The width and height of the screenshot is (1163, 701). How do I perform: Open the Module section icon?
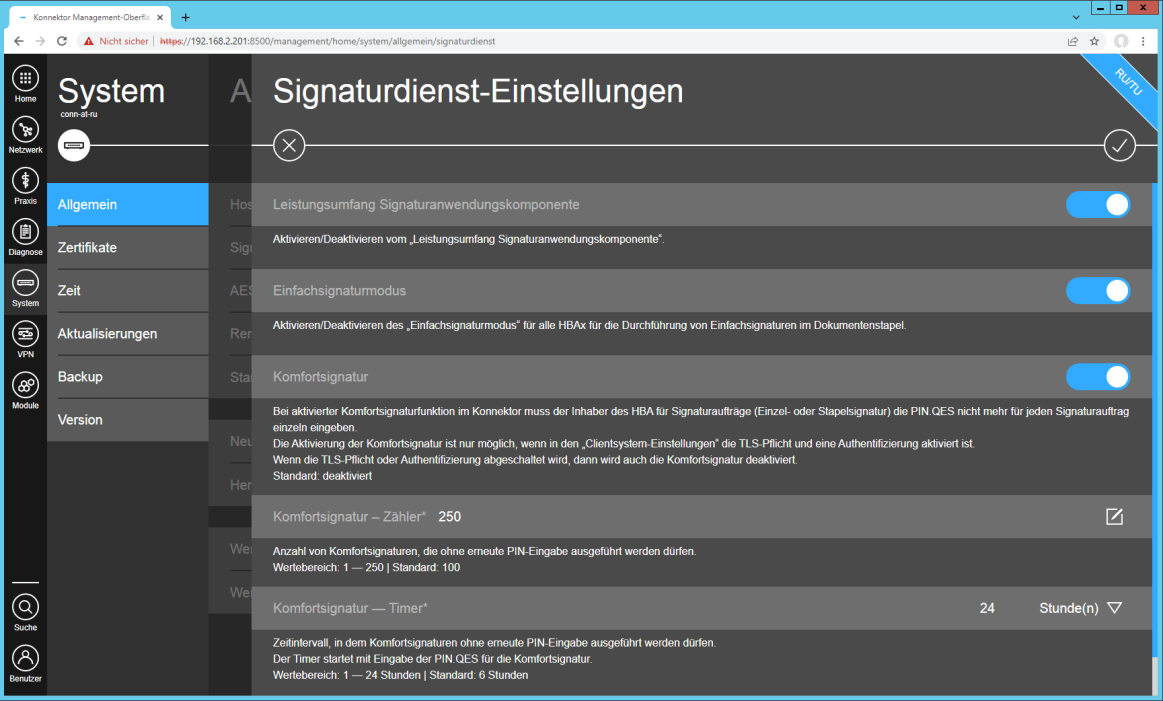(x=25, y=386)
